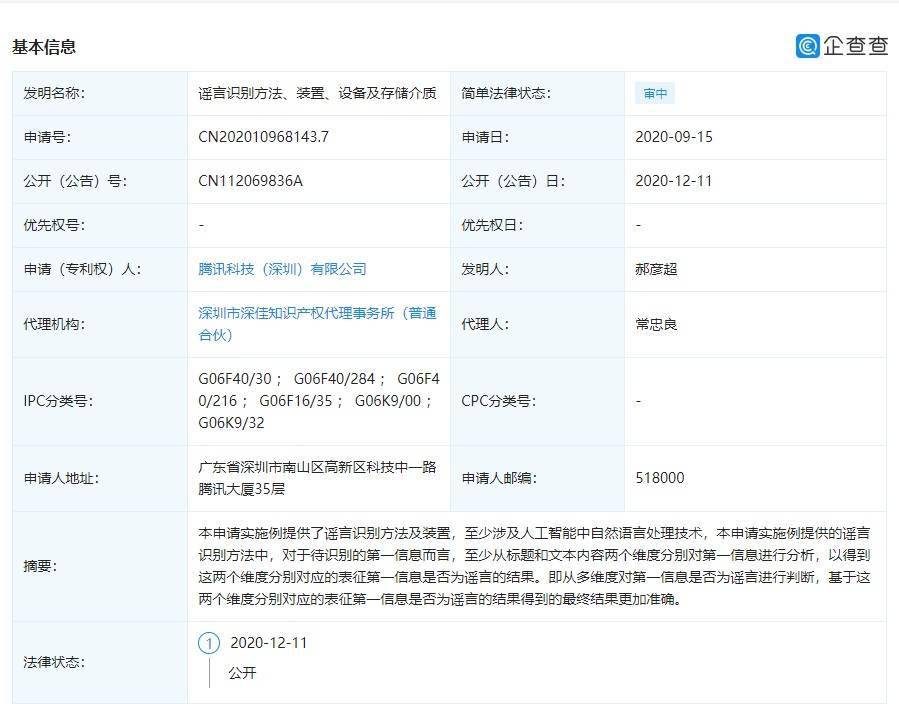Select the 基本信息 section heading

click(x=44, y=46)
